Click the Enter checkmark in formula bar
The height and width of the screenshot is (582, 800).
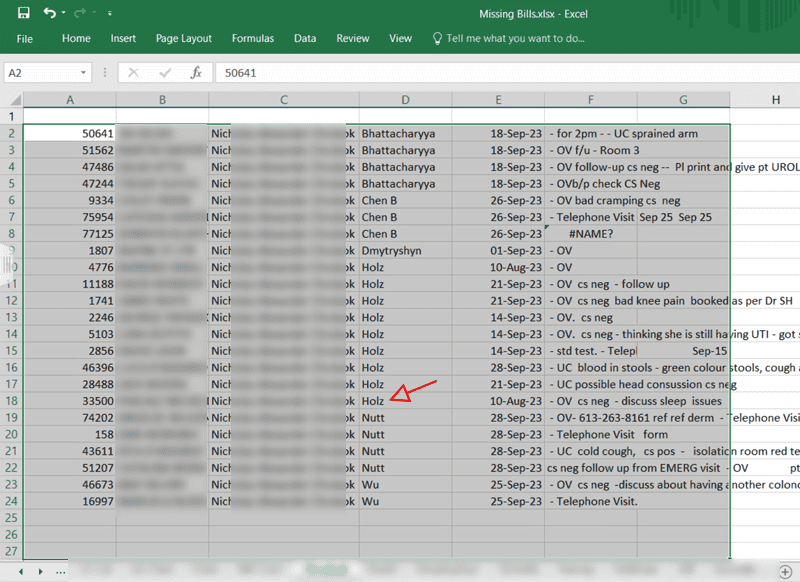coord(165,73)
